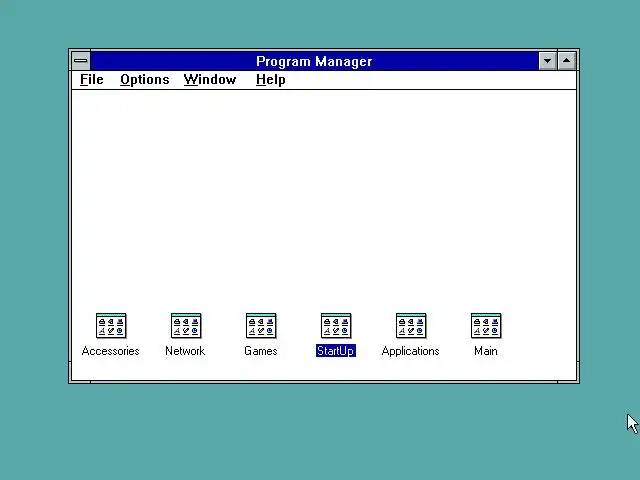Click the Accessories label text
Image resolution: width=640 pixels, height=480 pixels.
111,351
